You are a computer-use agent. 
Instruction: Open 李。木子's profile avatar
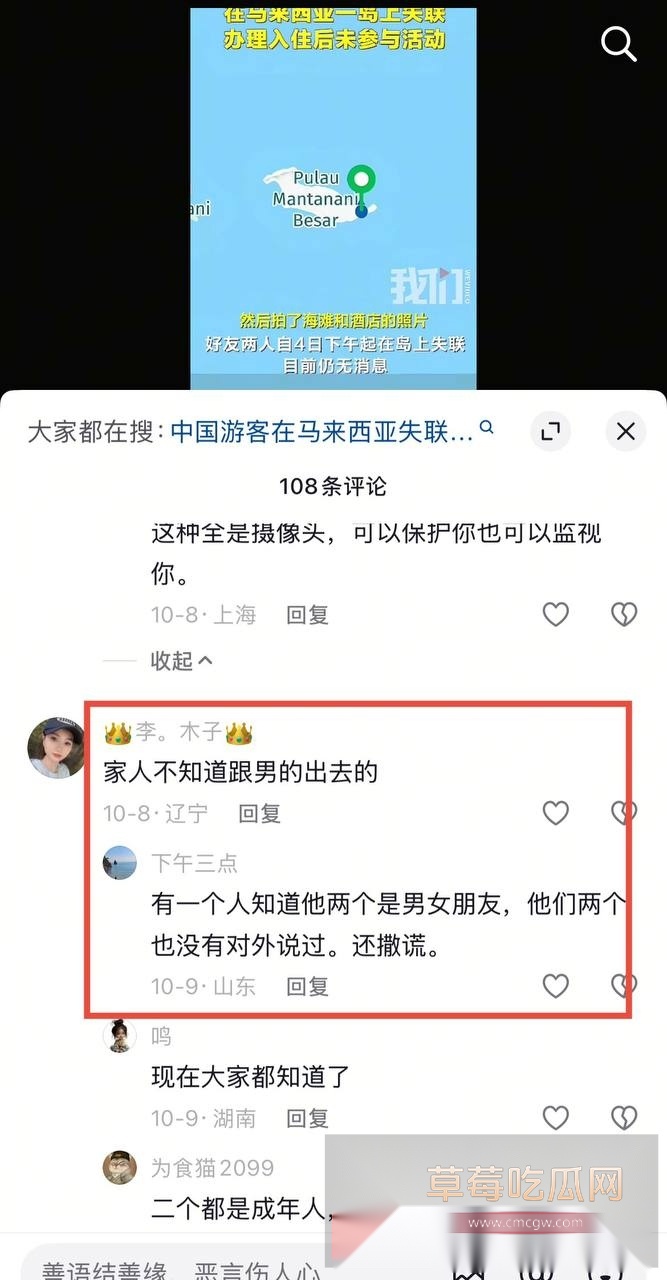pos(56,747)
